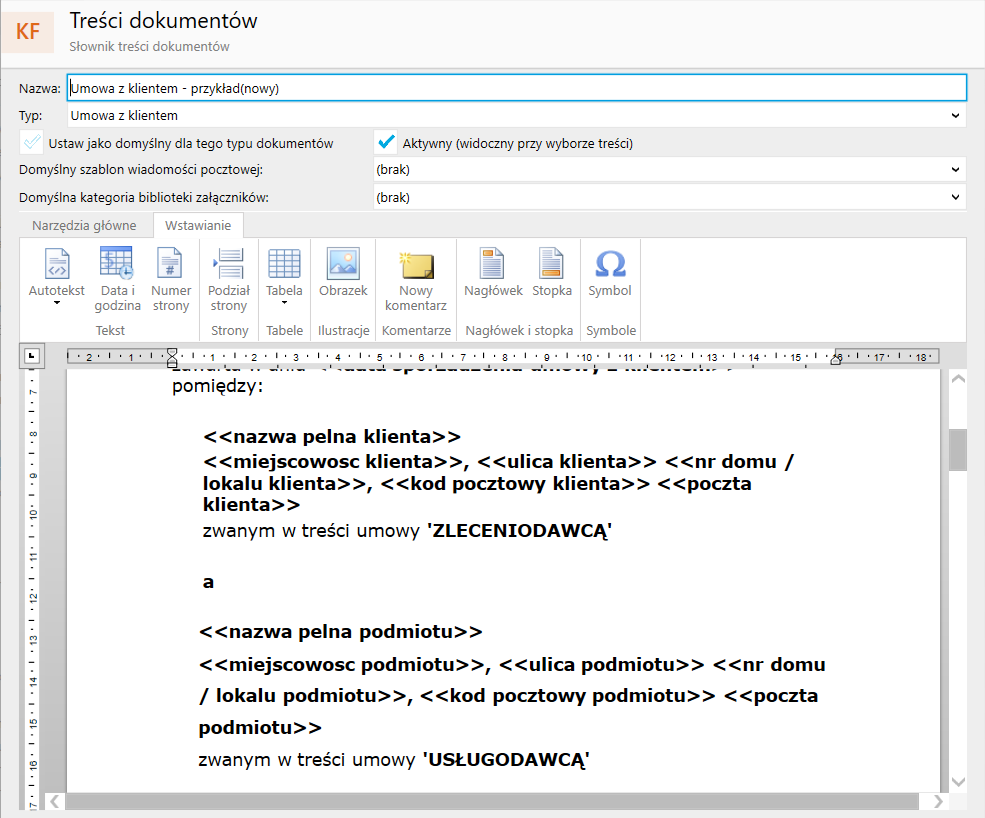The height and width of the screenshot is (818, 985).
Task: Expand the Tabela dropdown arrow
Action: tap(284, 303)
